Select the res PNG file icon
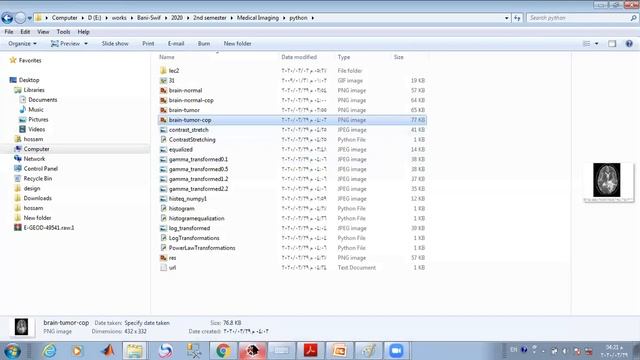 coord(163,258)
